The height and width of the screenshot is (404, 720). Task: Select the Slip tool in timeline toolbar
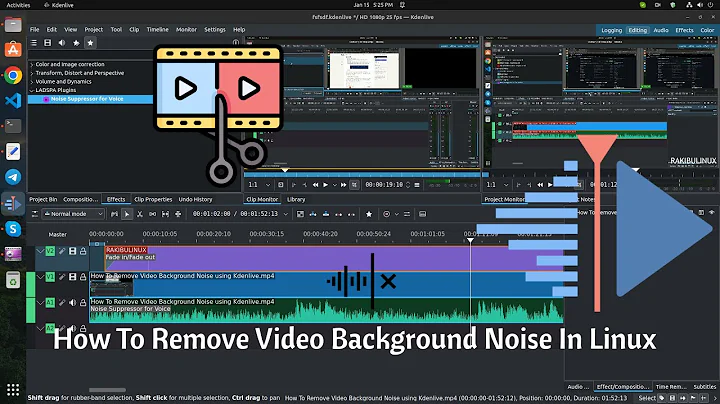pos(165,214)
